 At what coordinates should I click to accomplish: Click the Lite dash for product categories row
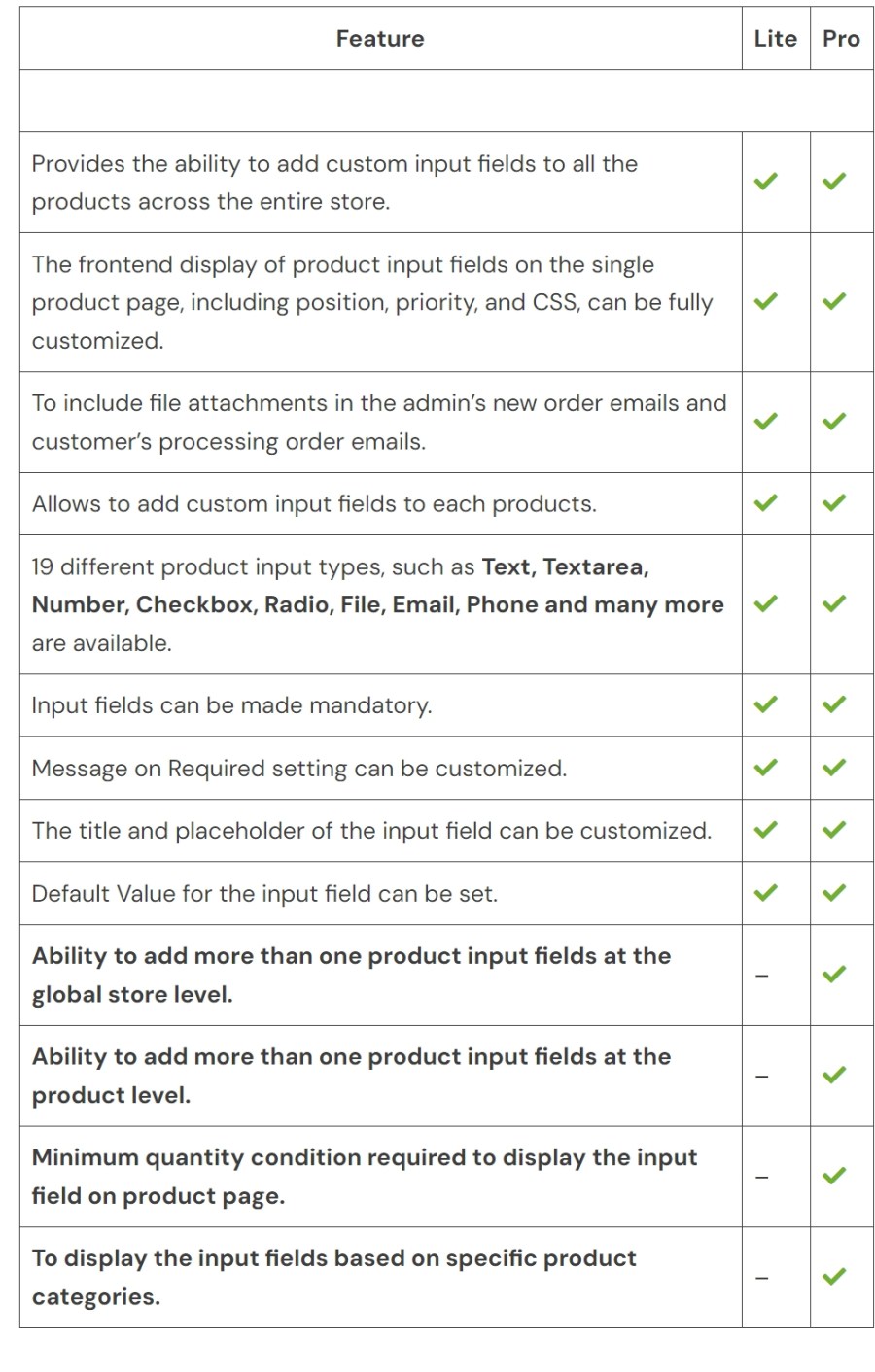tap(762, 1277)
